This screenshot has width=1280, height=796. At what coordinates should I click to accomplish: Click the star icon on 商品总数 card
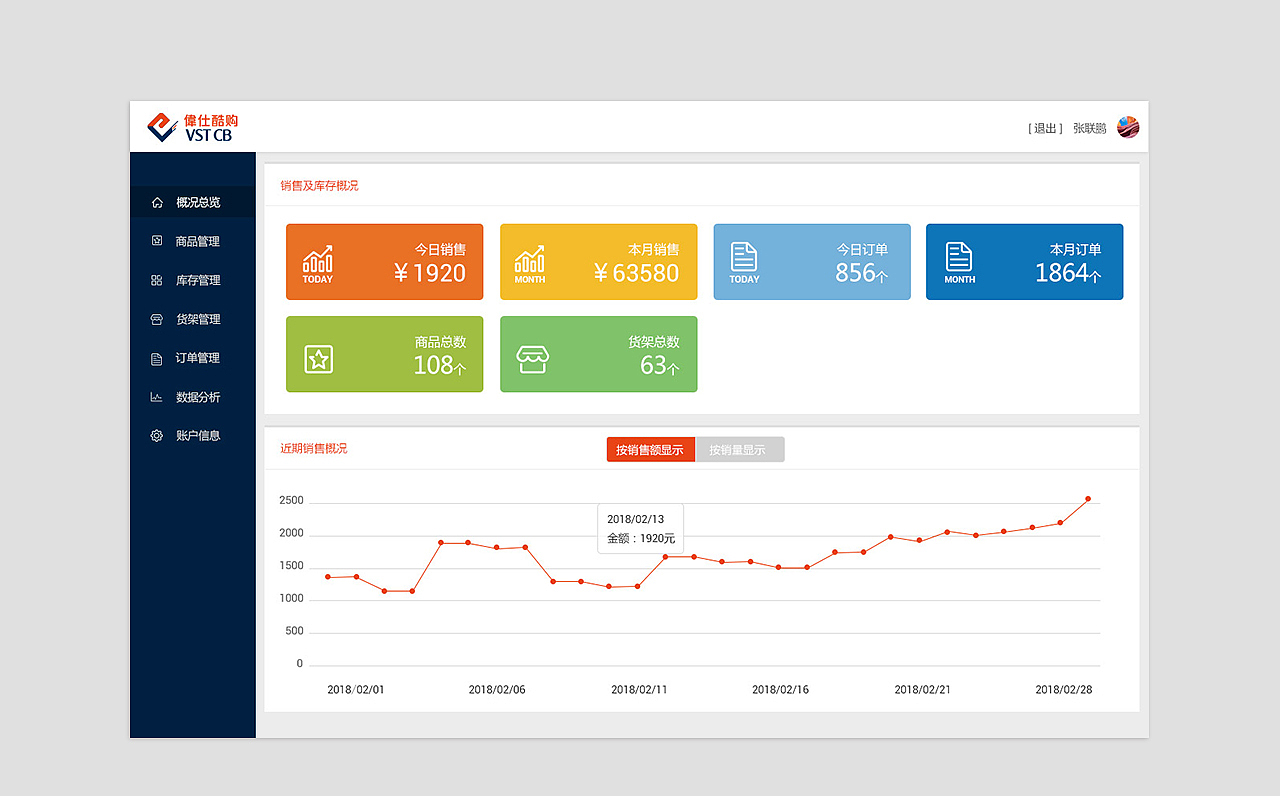[x=318, y=359]
